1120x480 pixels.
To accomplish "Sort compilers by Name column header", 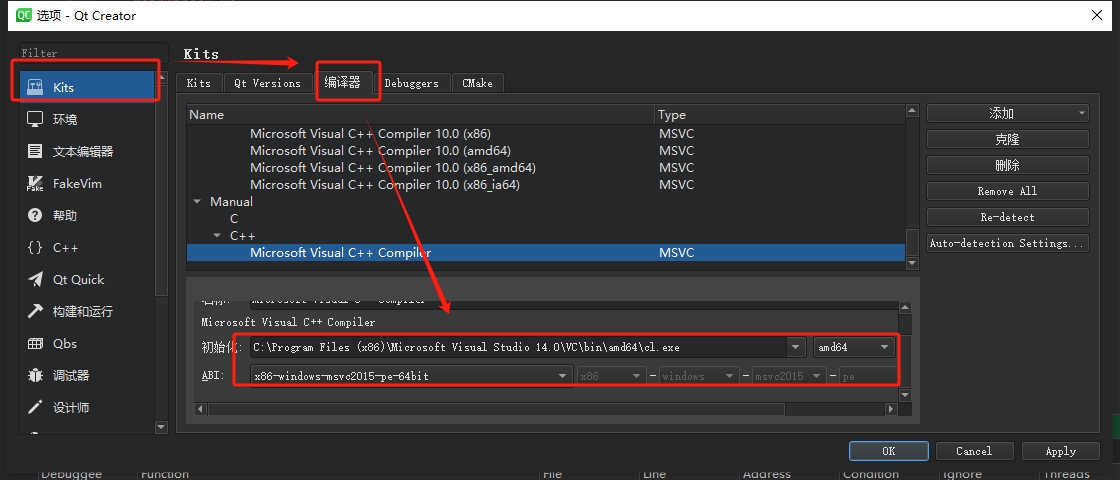I will pyautogui.click(x=420, y=114).
